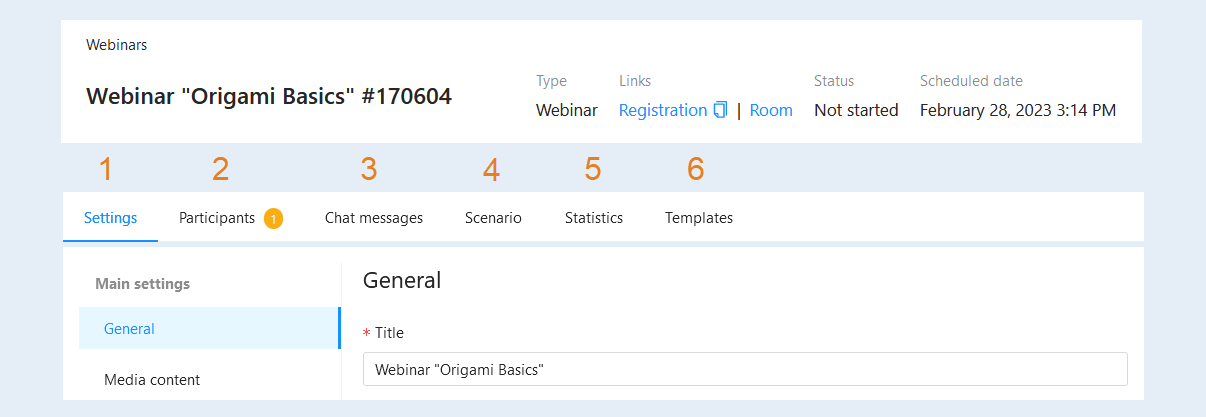View the Statistics tab
1206x417 pixels.
click(x=594, y=217)
